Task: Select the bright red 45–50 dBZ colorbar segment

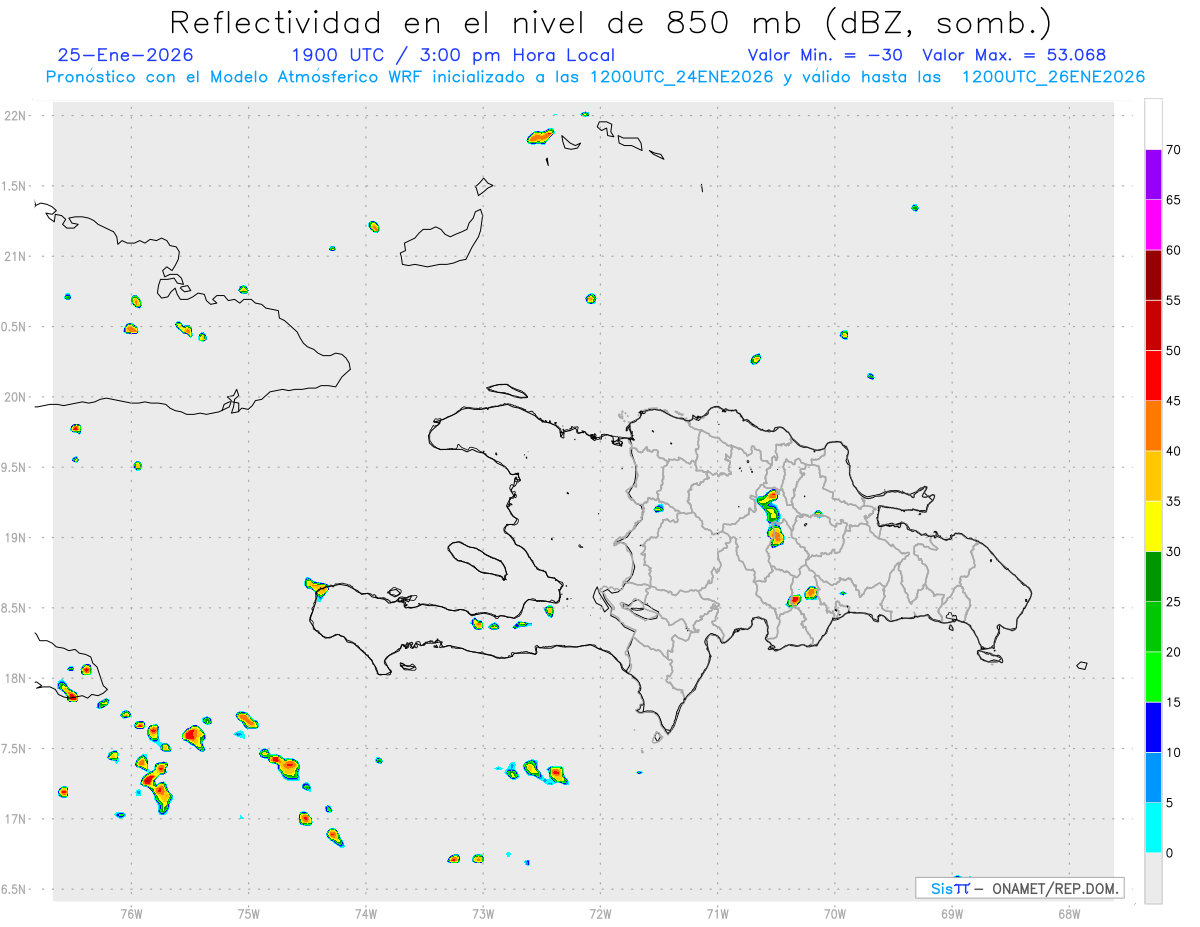Action: tap(1153, 376)
